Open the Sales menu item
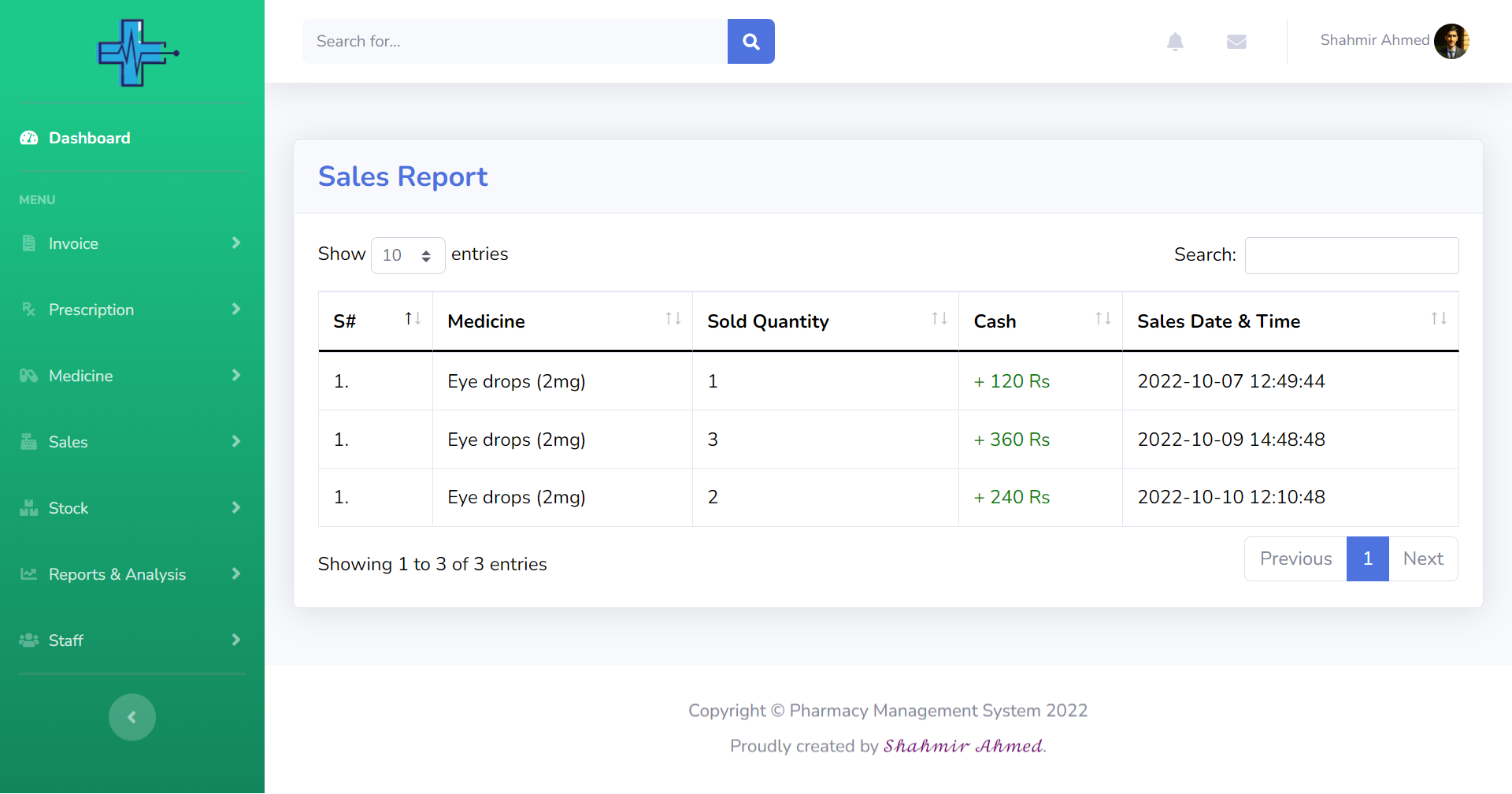 click(x=132, y=442)
